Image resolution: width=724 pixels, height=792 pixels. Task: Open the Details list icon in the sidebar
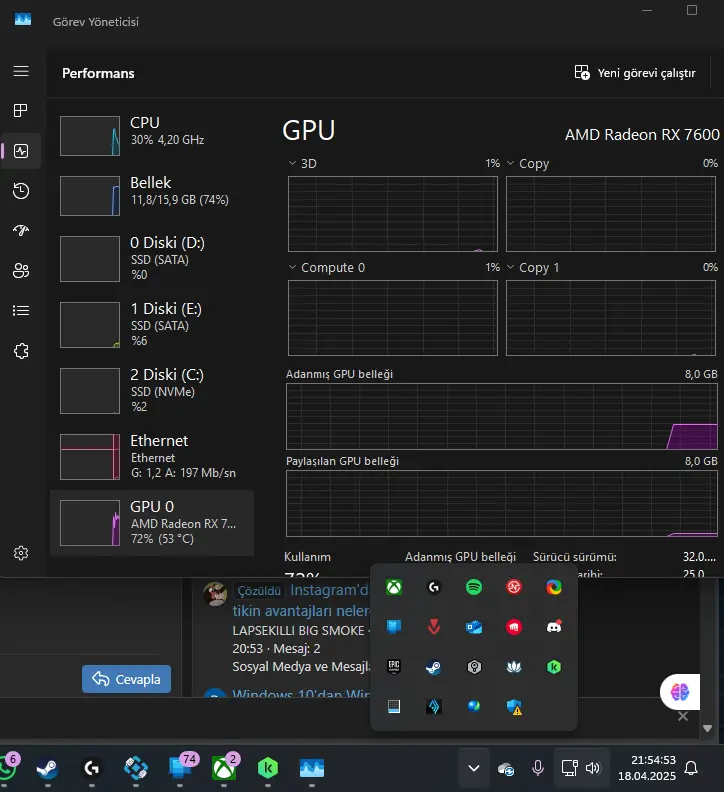point(21,310)
